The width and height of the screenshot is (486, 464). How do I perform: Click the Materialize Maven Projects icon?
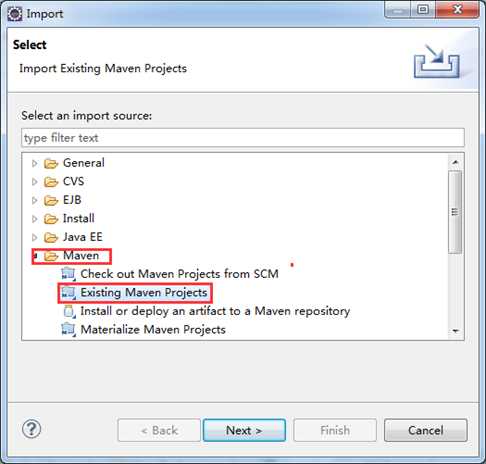69,330
